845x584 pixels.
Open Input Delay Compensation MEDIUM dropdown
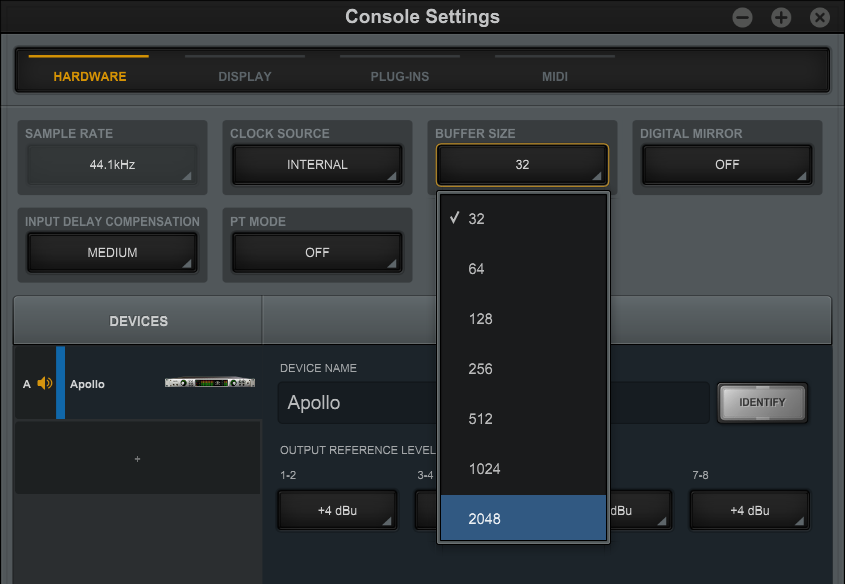(112, 252)
